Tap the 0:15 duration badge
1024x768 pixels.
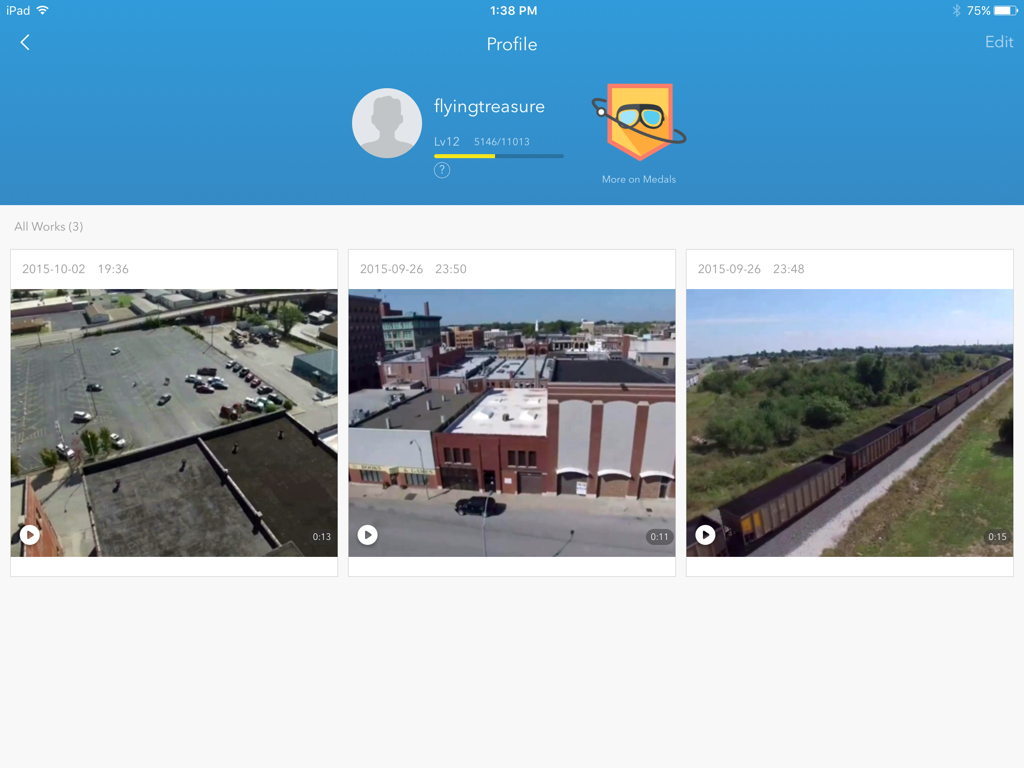(x=997, y=537)
